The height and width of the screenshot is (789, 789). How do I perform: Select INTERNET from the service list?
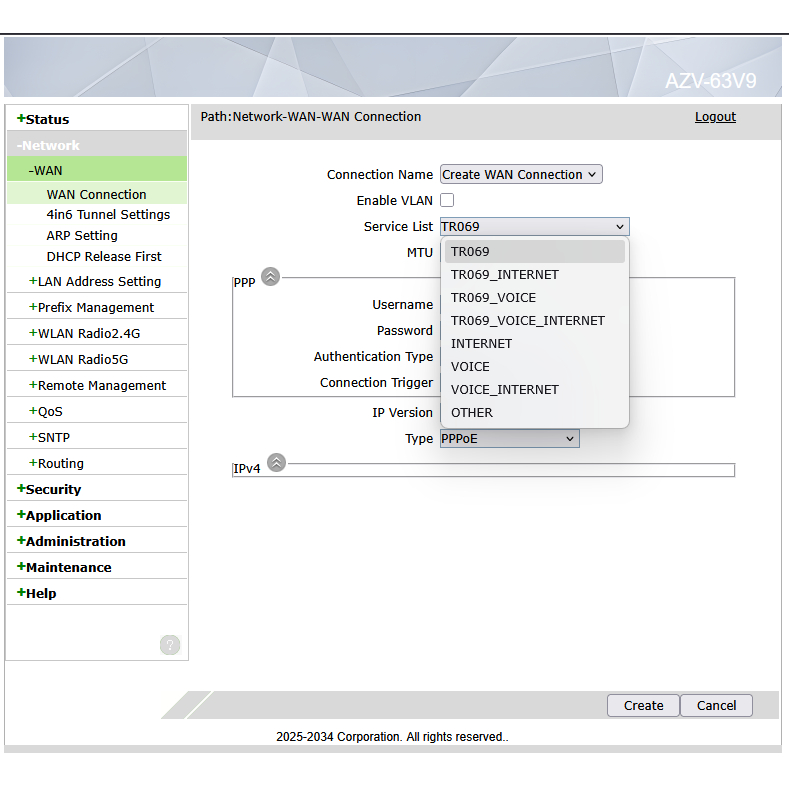(x=481, y=343)
